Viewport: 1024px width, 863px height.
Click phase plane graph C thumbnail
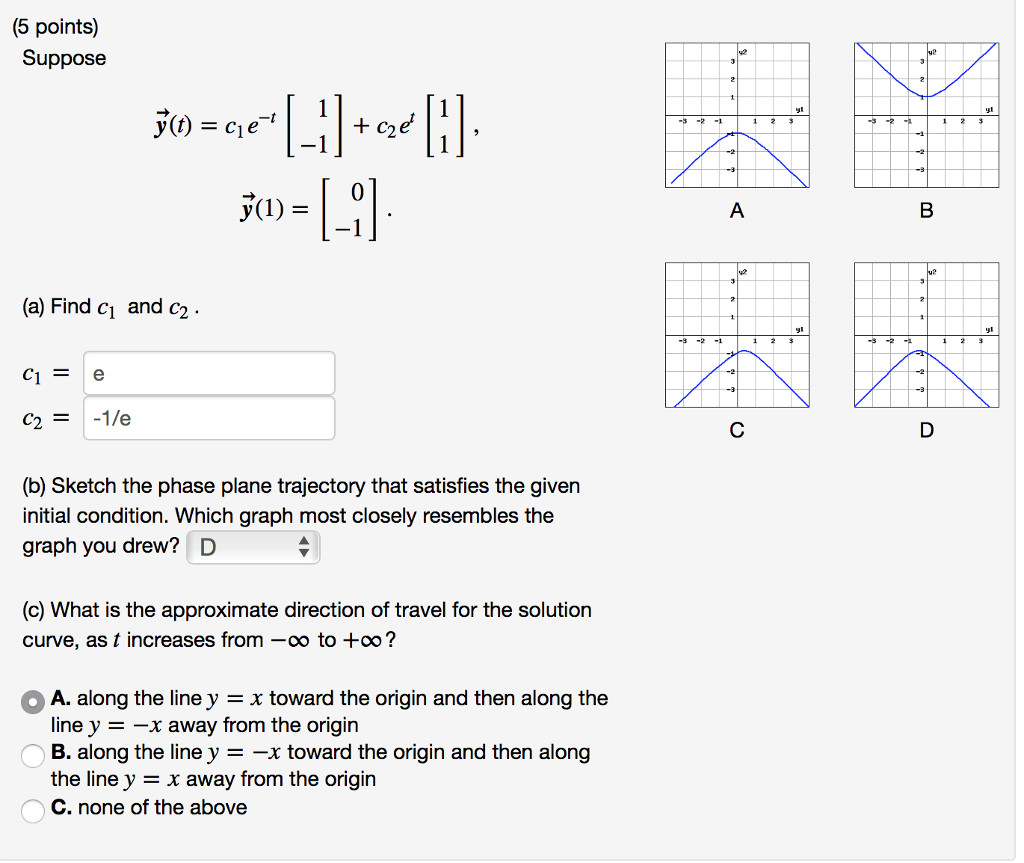pyautogui.click(x=736, y=335)
